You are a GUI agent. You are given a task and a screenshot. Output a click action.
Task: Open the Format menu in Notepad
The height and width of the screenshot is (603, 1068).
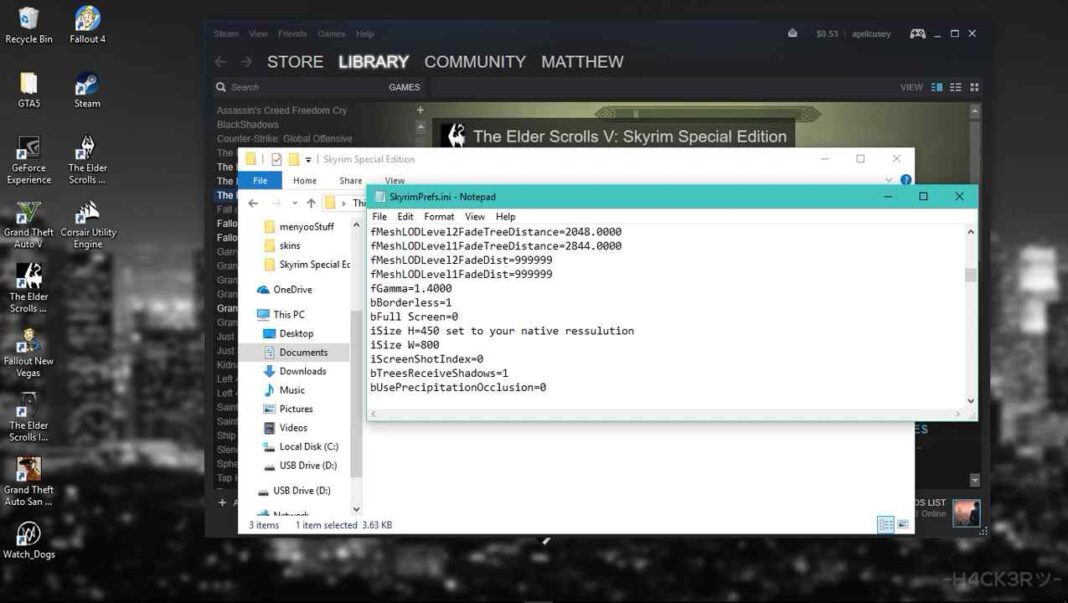[438, 216]
